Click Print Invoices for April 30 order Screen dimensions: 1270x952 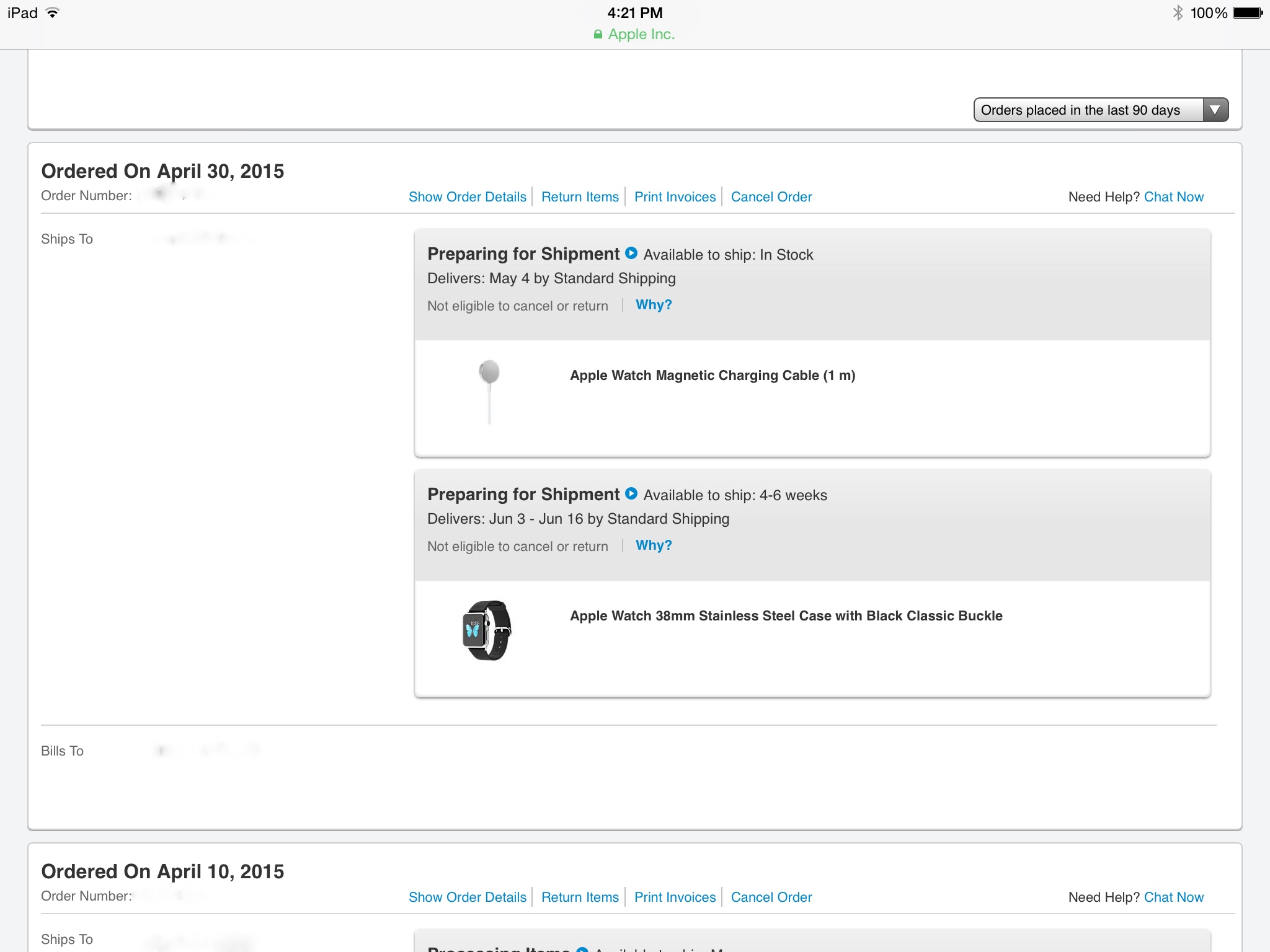click(x=675, y=196)
